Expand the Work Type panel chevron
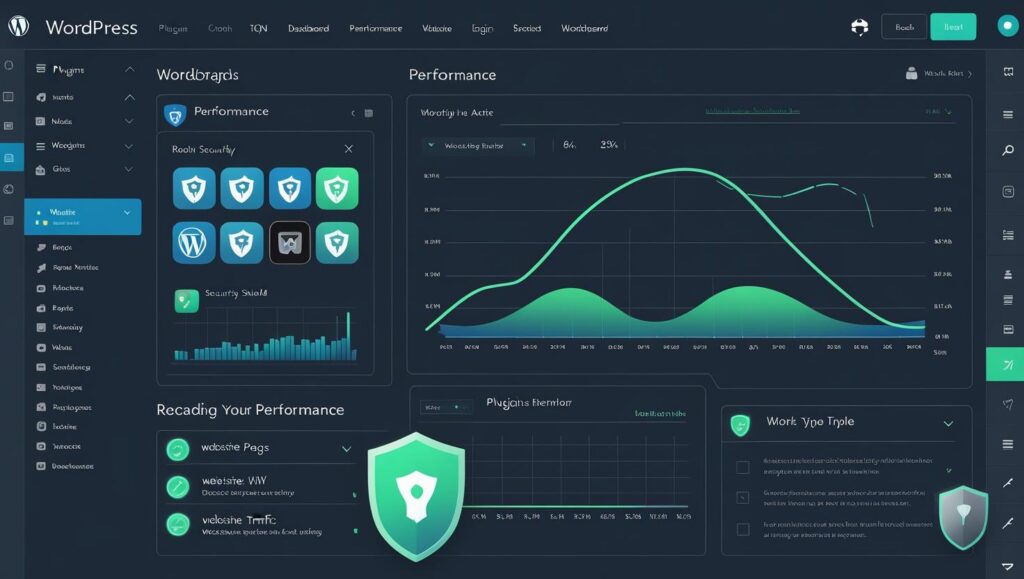 point(948,424)
